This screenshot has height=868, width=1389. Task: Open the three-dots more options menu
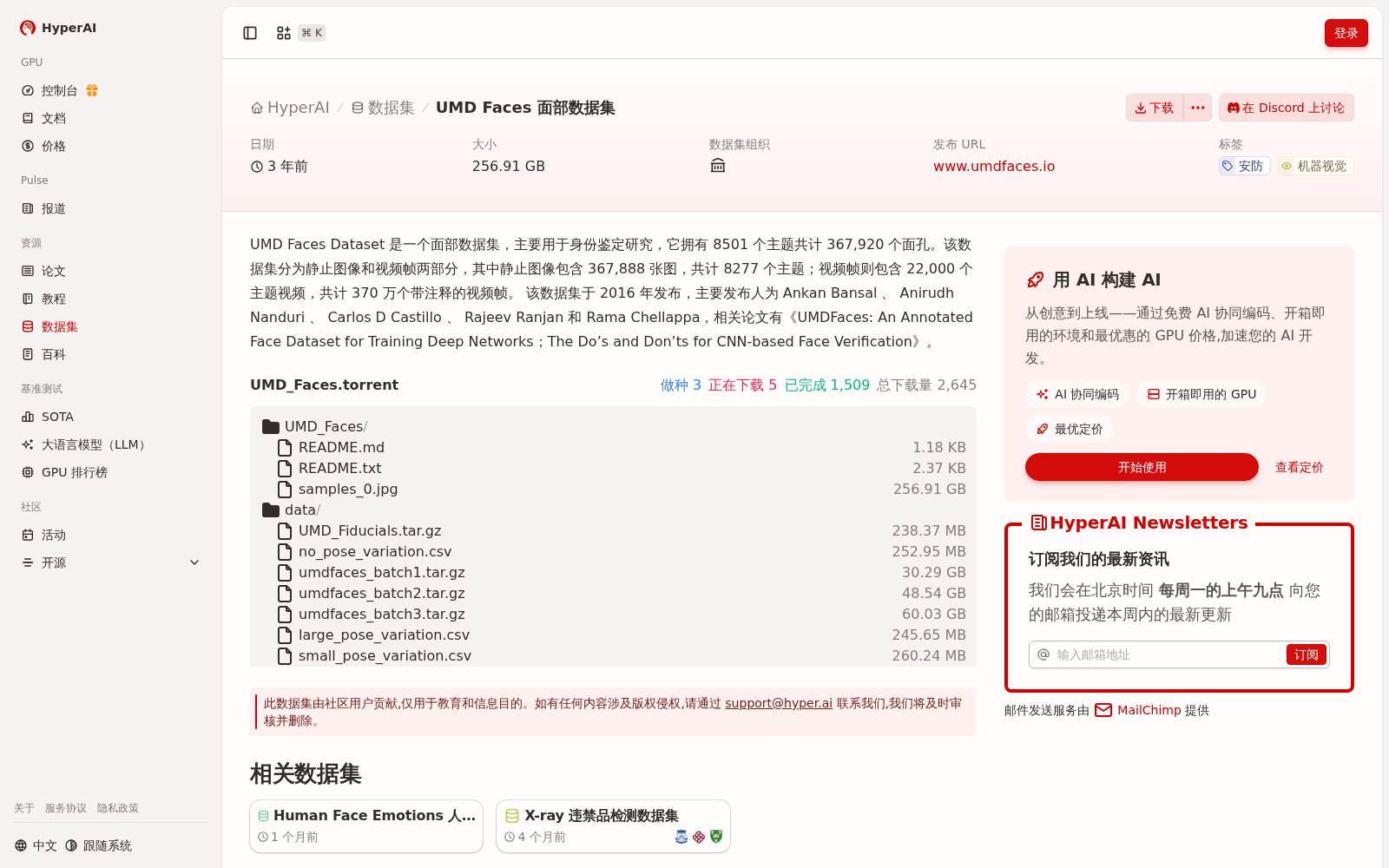click(x=1198, y=108)
